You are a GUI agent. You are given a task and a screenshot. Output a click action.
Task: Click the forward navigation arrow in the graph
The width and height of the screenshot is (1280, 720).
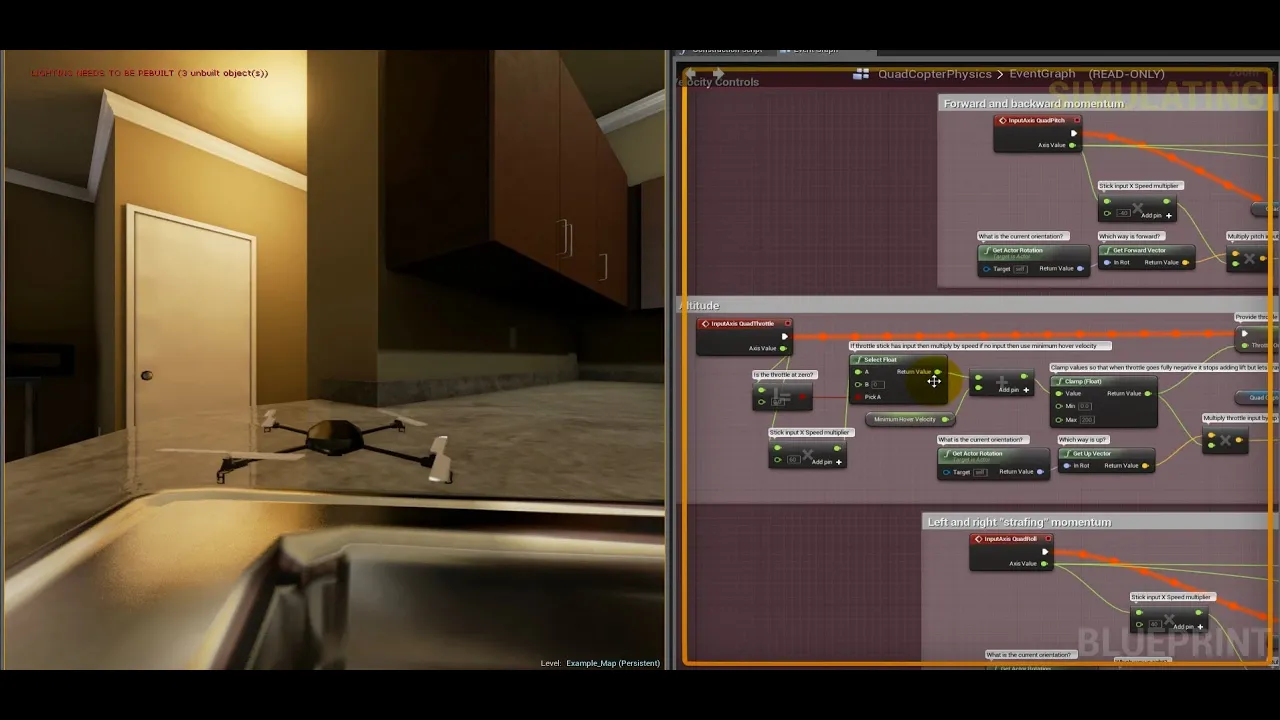point(718,74)
